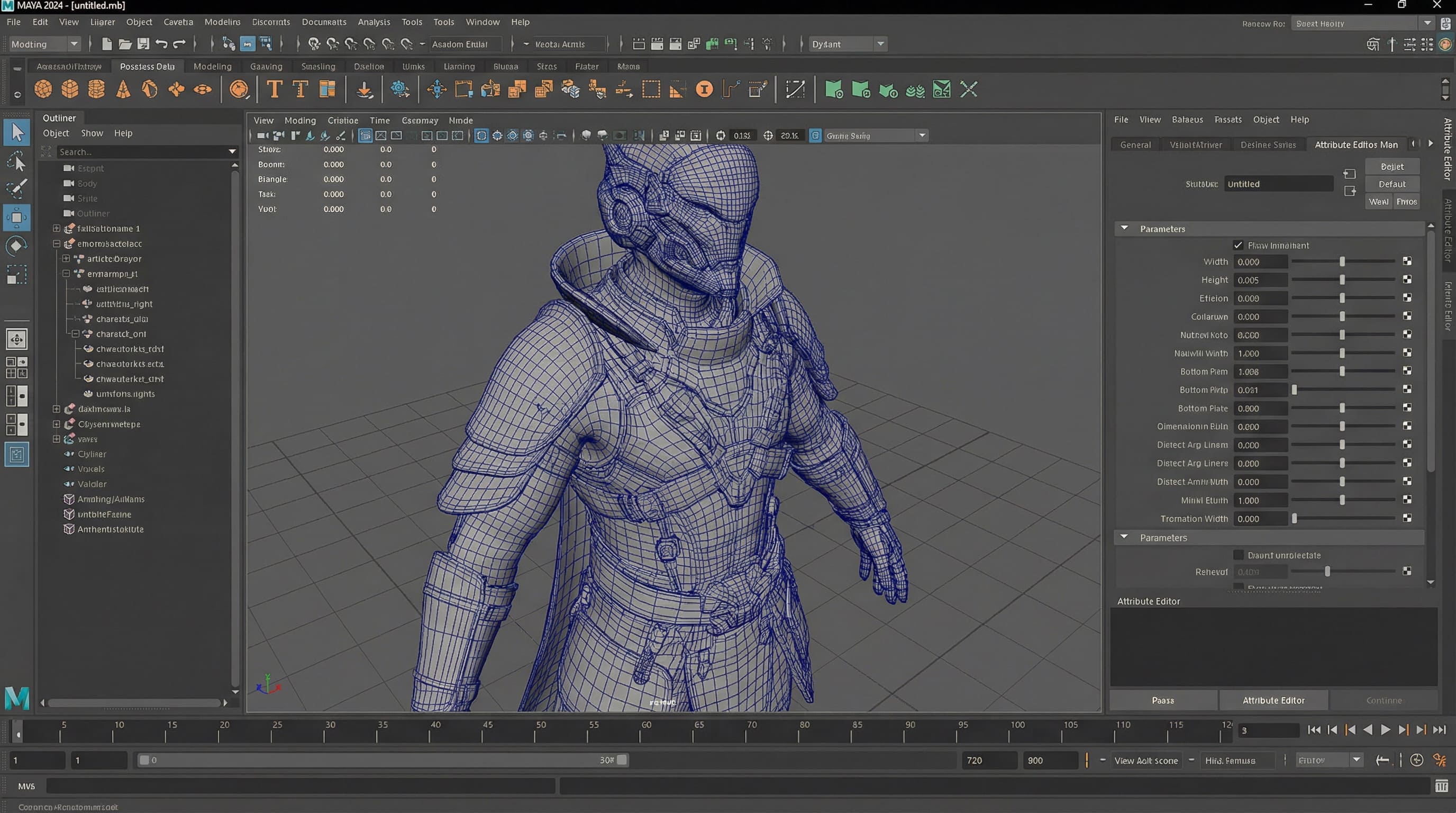This screenshot has height=813, width=1456.
Task: Expand the emorobactelacc node in the Outliner
Action: pyautogui.click(x=57, y=243)
